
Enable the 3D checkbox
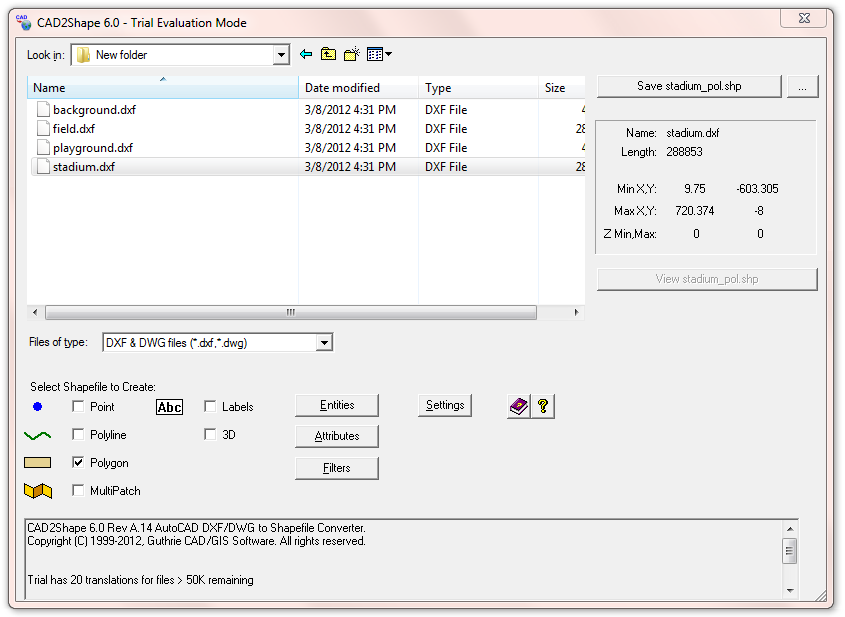210,434
